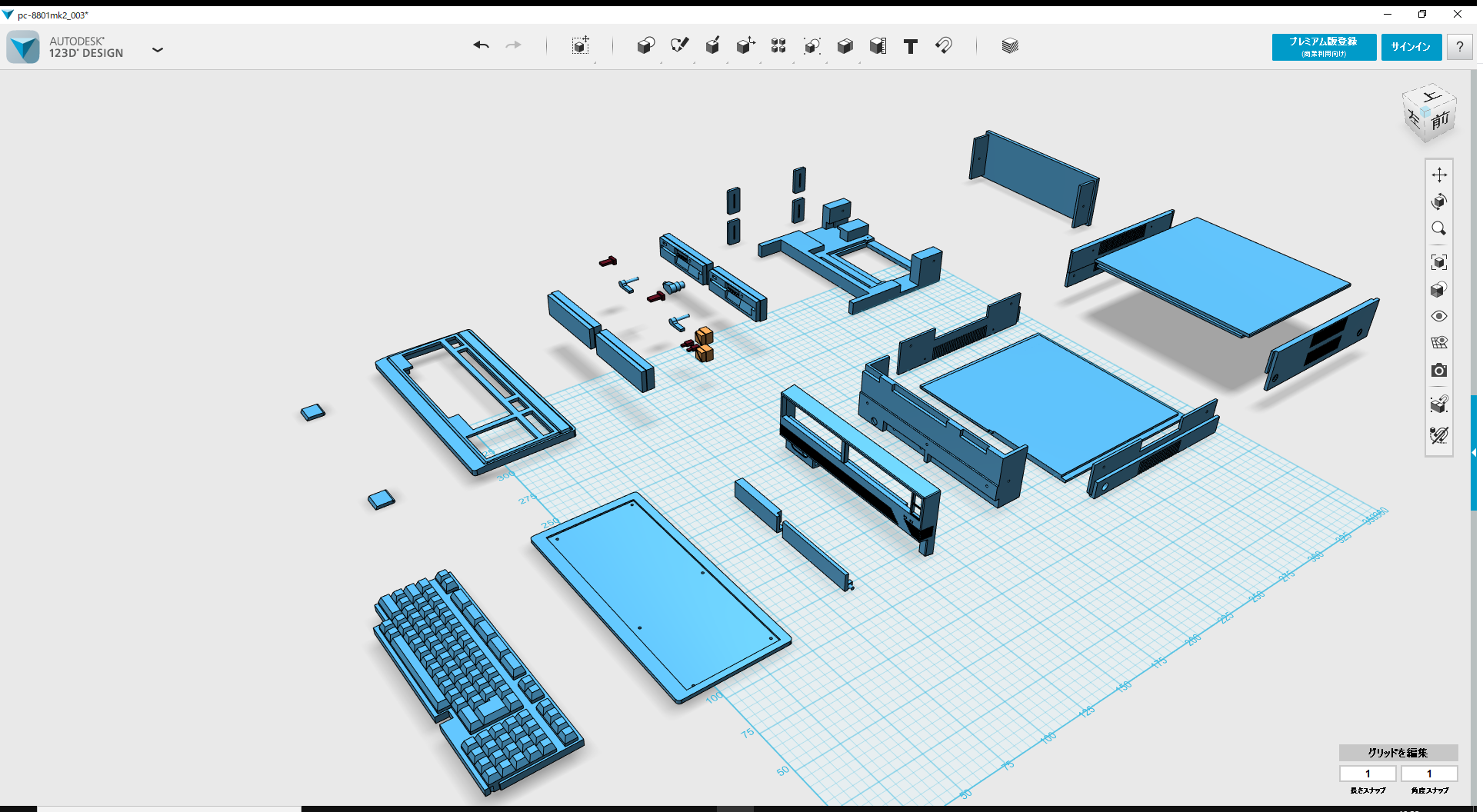
Task: Select the Construct tool
Action: pyautogui.click(x=713, y=46)
